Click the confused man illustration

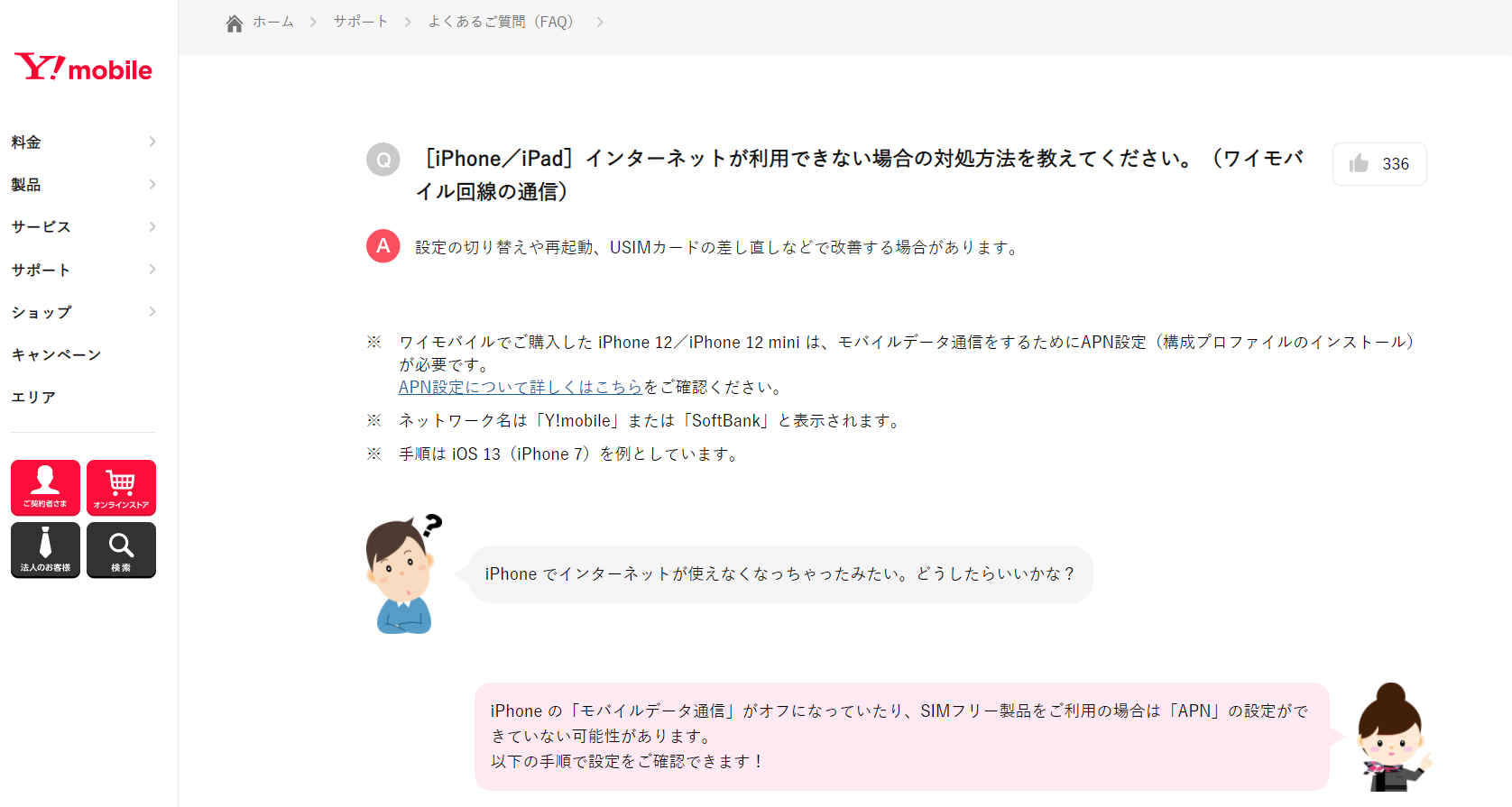tap(404, 574)
